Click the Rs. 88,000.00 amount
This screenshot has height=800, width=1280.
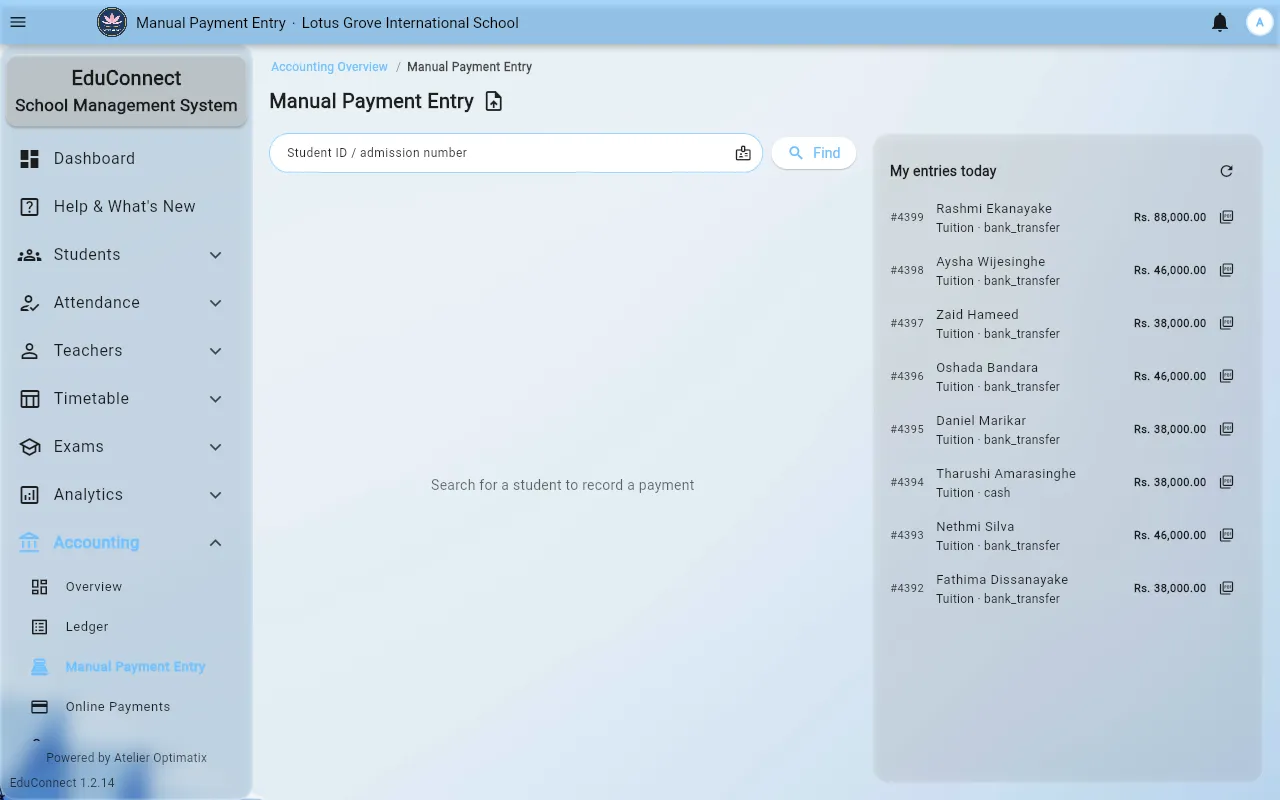tap(1170, 217)
